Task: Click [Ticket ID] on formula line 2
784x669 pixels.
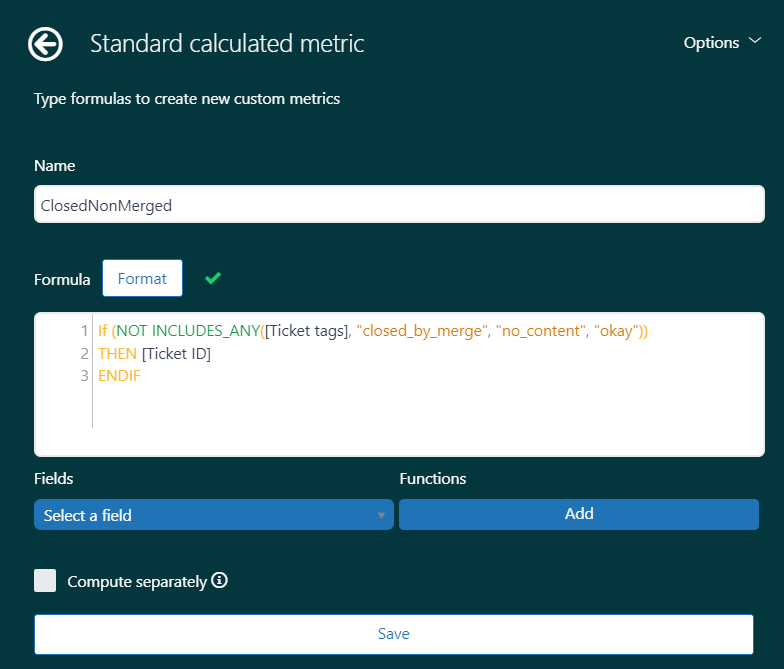Action: click(x=176, y=353)
